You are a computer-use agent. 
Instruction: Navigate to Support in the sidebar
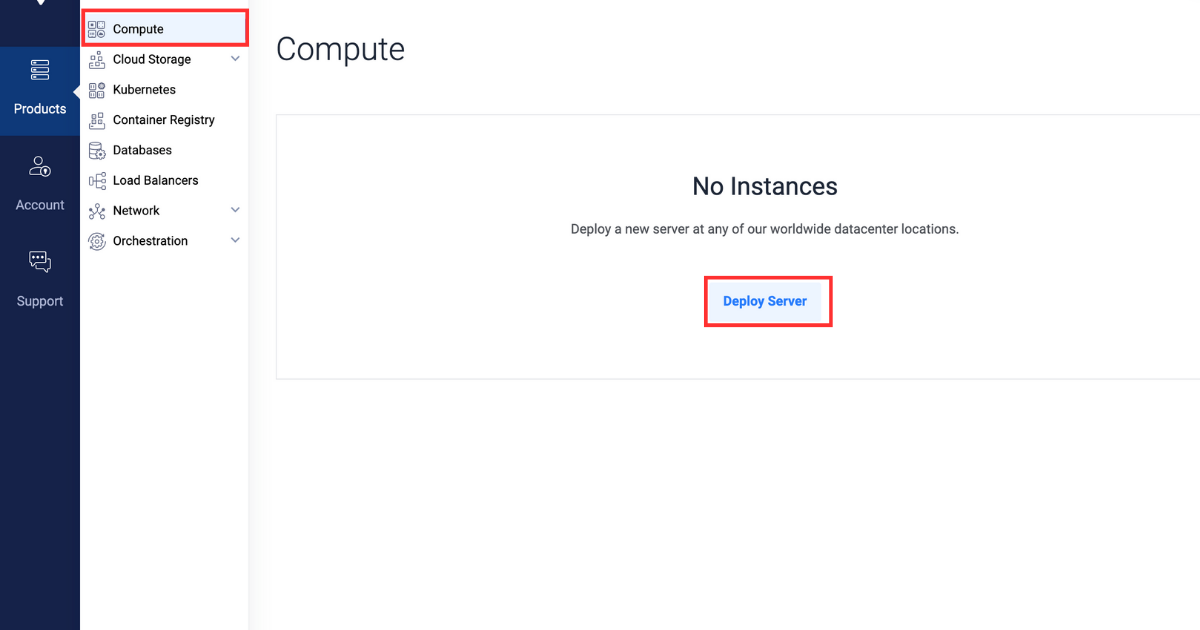click(40, 280)
